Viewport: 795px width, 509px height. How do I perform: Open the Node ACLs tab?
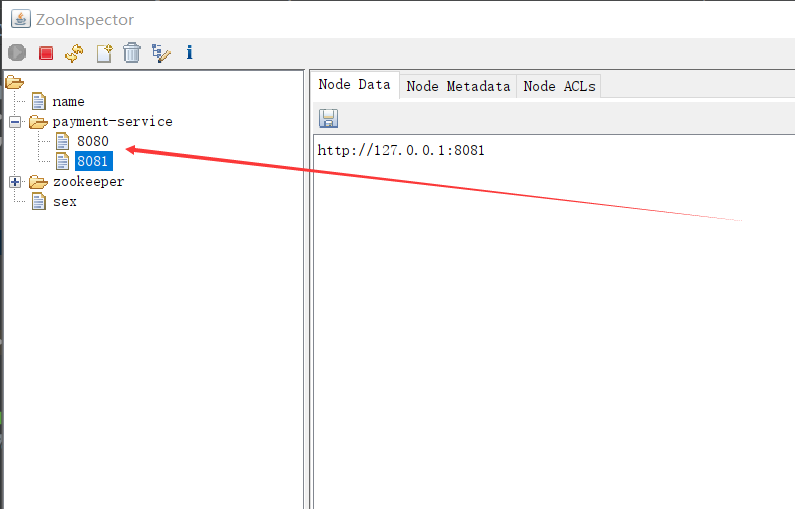(x=559, y=86)
